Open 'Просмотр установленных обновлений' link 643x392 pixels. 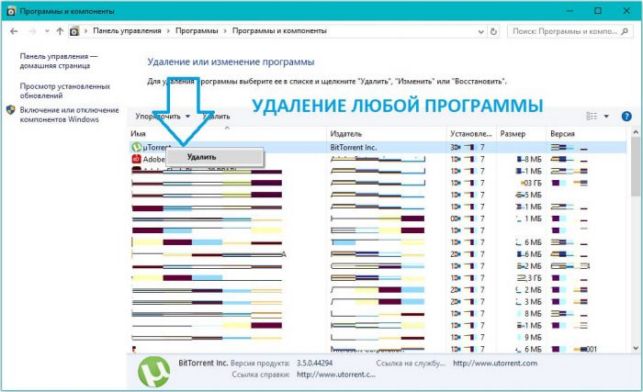pyautogui.click(x=65, y=91)
